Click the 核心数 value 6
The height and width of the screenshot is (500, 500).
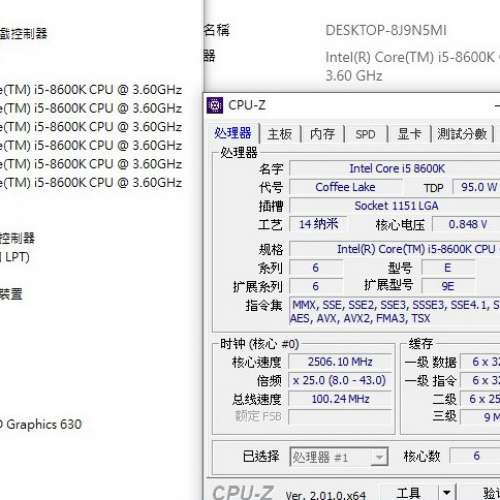[475, 456]
